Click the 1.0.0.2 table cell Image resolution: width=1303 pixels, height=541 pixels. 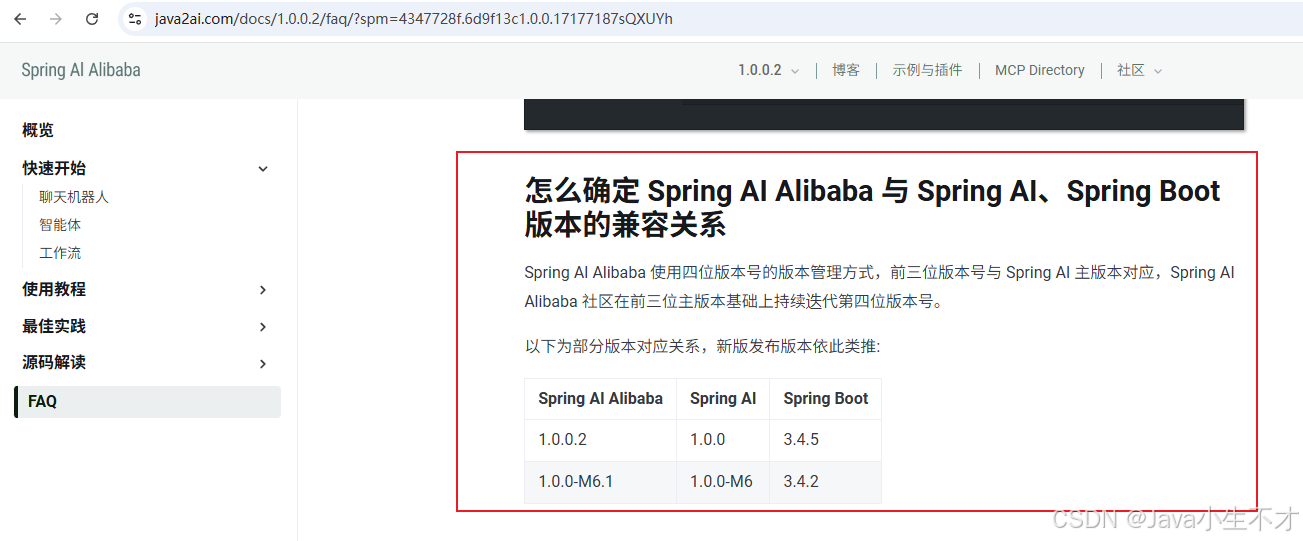[x=600, y=440]
